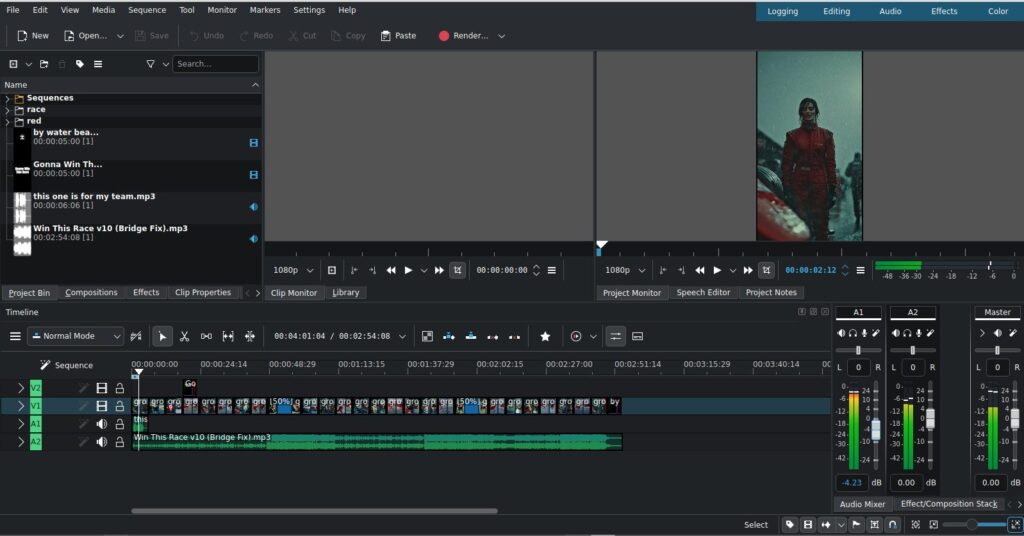1024x536 pixels.
Task: Switch to the Speech Editor tab
Action: pyautogui.click(x=703, y=293)
